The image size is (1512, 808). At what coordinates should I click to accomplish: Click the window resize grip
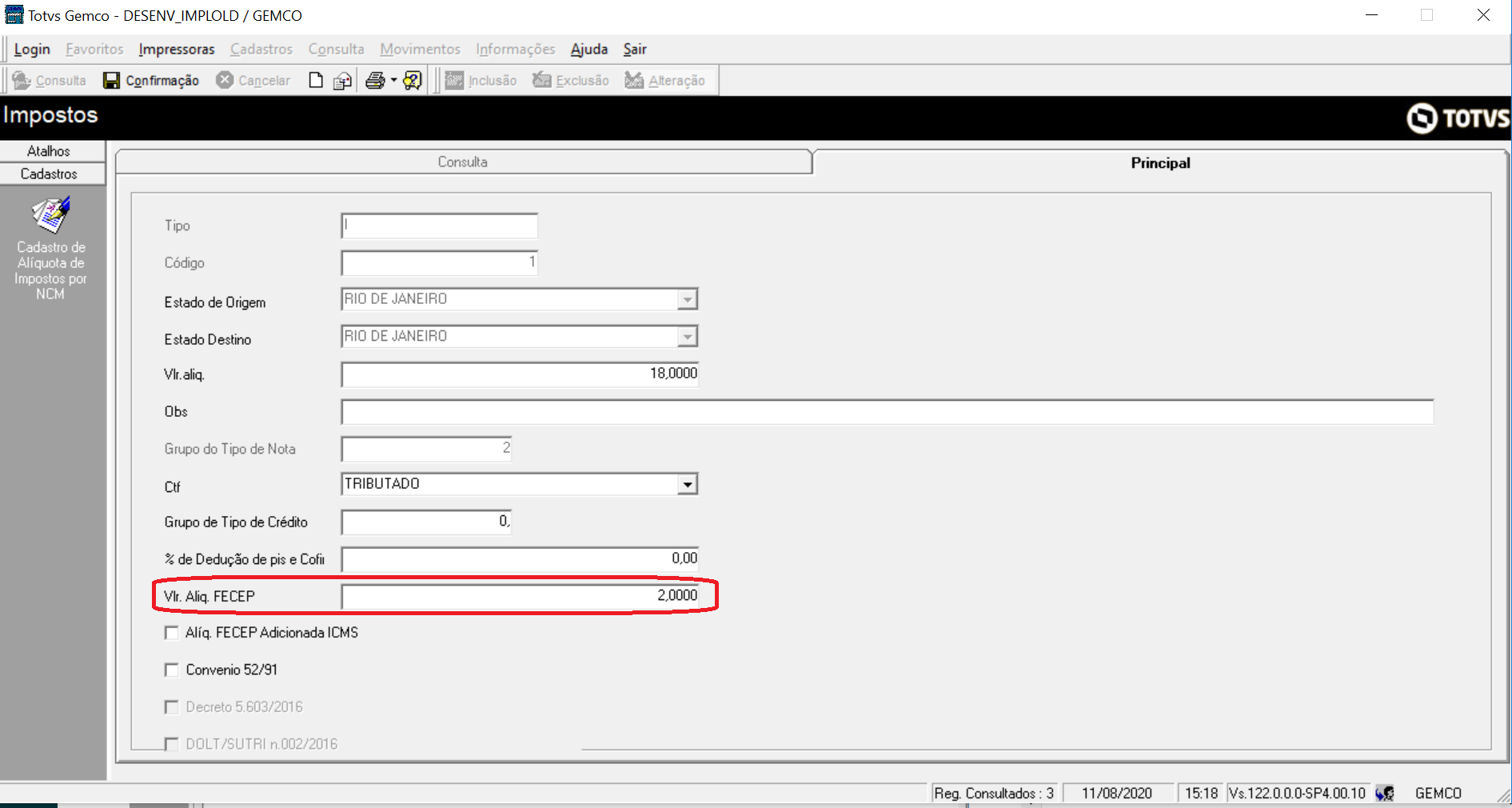[1503, 796]
